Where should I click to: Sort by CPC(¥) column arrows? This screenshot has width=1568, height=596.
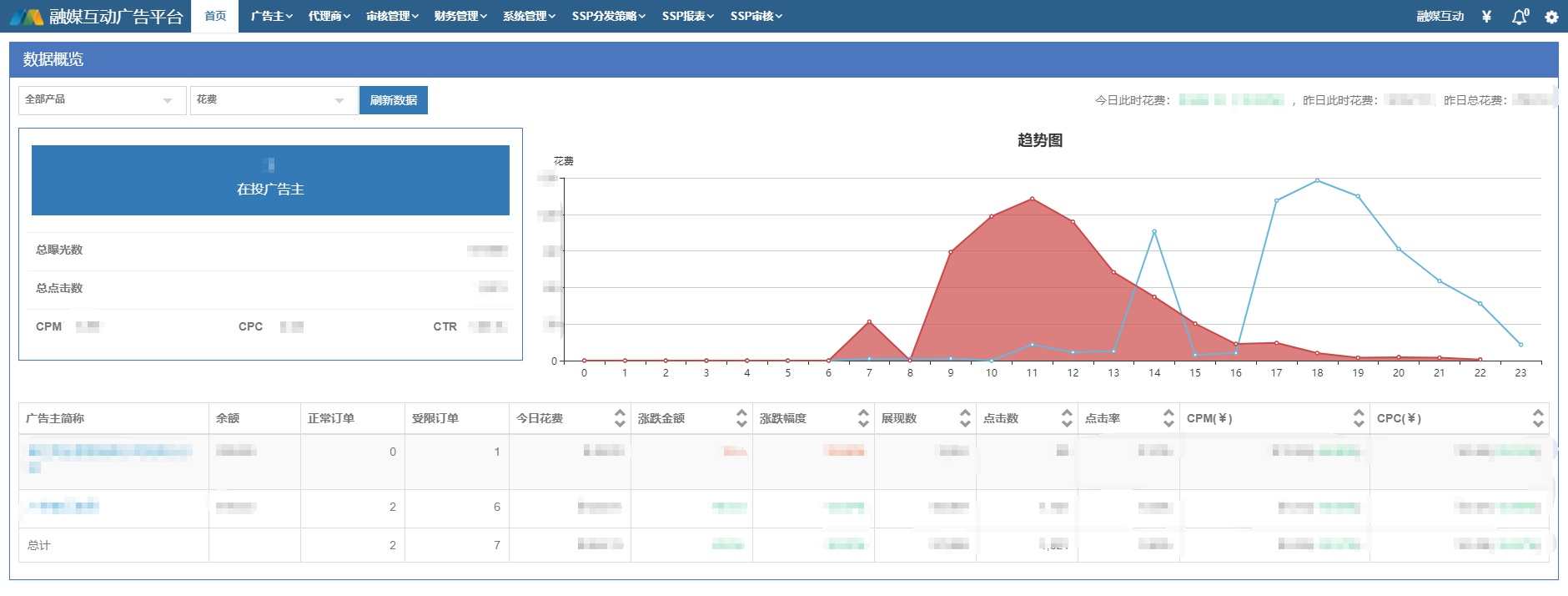point(1538,418)
